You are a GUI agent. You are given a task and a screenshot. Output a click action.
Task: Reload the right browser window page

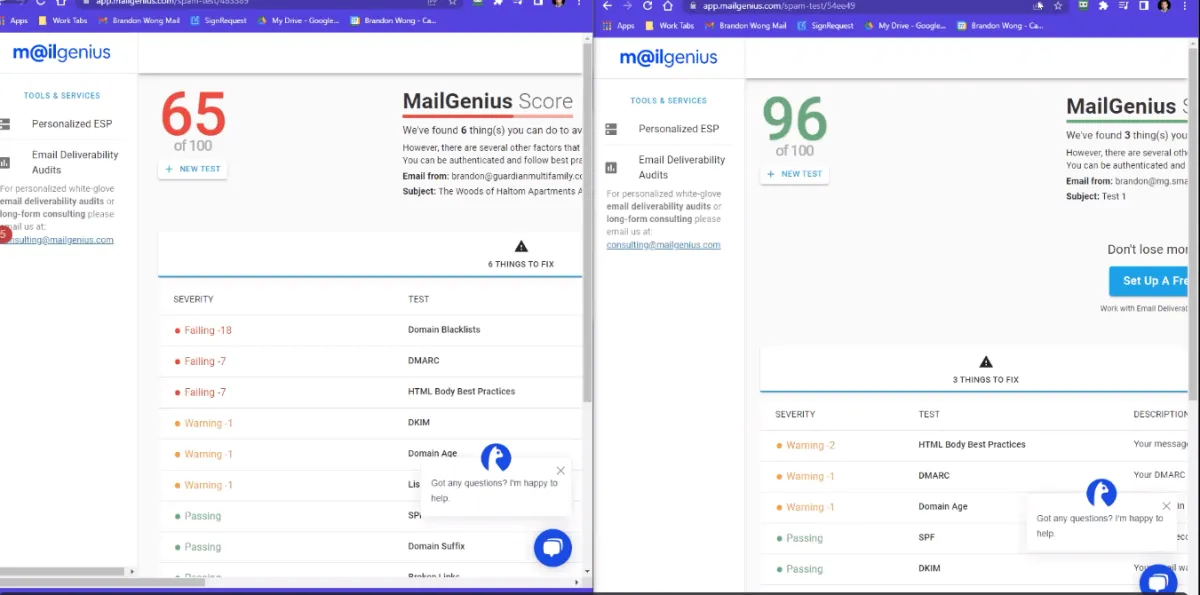click(x=647, y=6)
